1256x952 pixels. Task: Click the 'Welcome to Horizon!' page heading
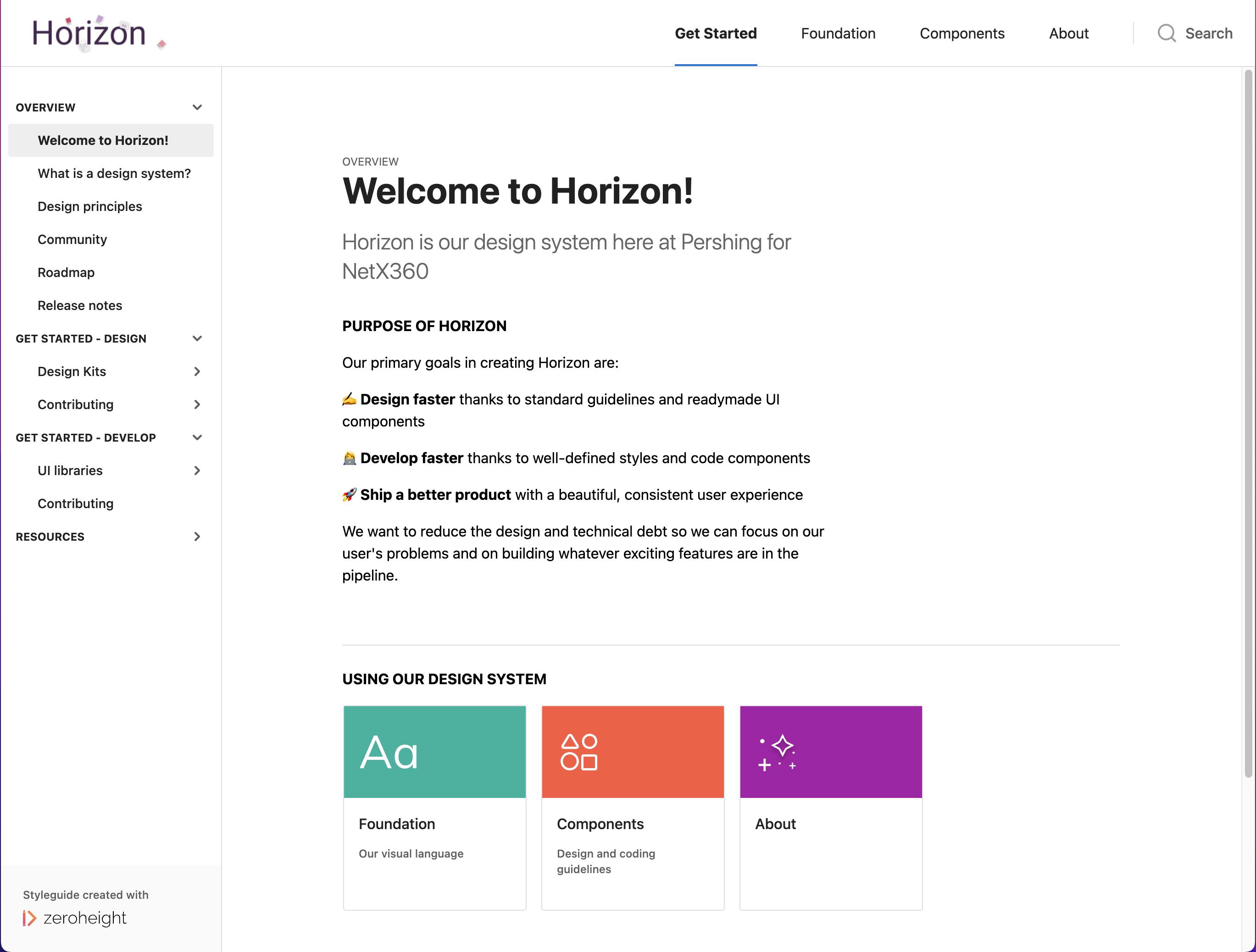(517, 191)
